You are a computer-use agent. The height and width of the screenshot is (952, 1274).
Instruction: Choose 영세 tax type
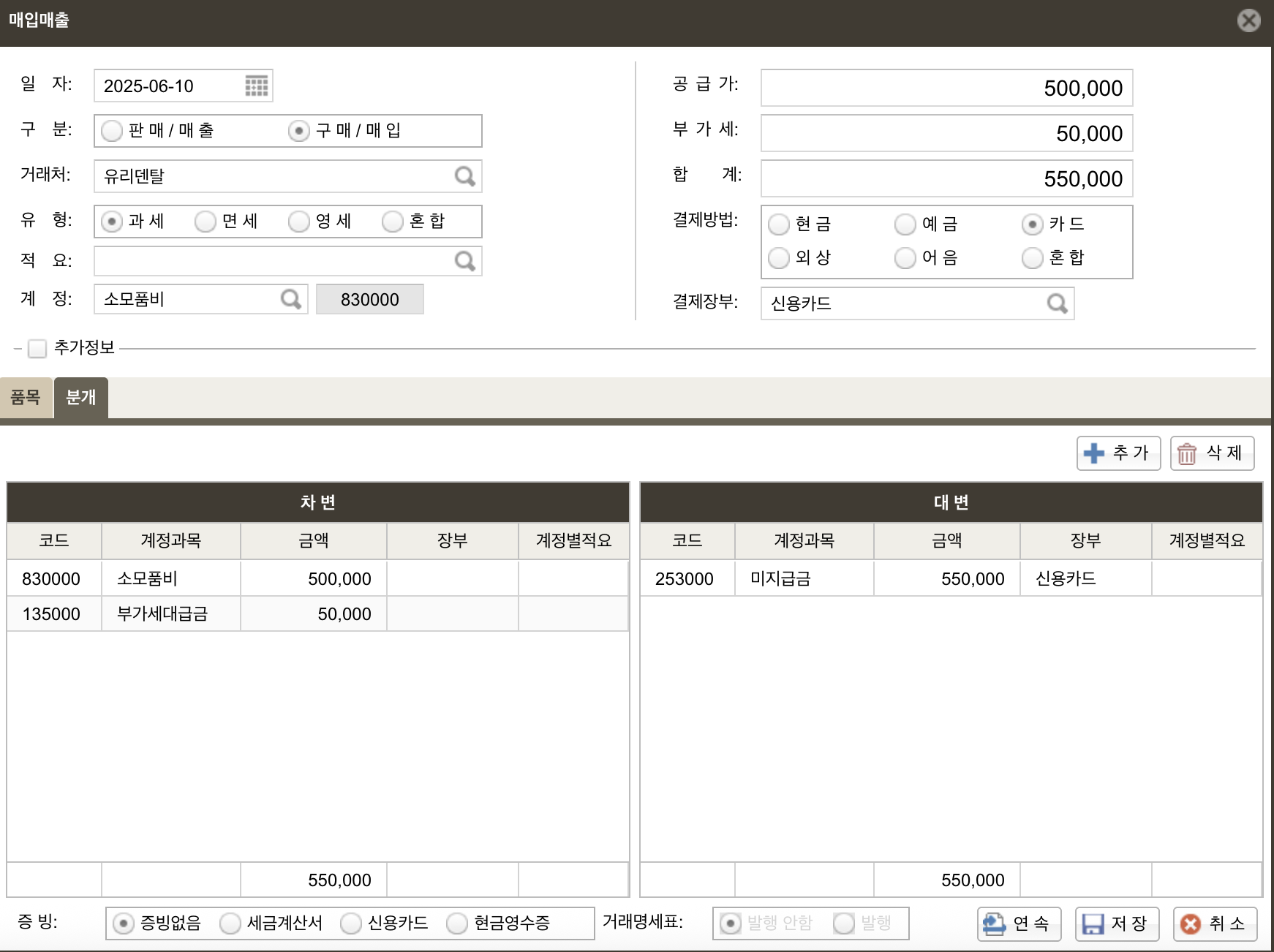[299, 222]
